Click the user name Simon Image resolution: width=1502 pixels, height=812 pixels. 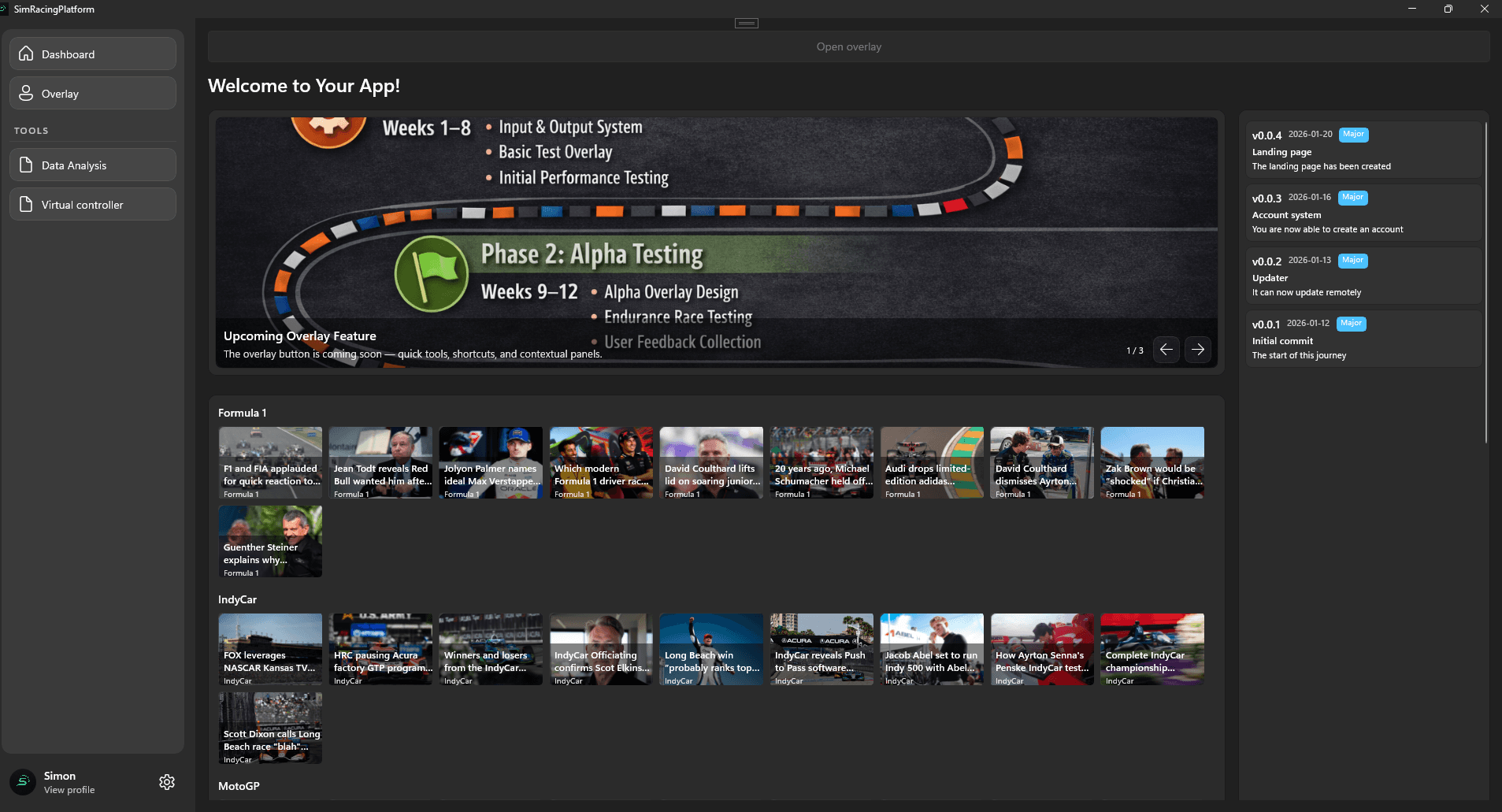[60, 776]
